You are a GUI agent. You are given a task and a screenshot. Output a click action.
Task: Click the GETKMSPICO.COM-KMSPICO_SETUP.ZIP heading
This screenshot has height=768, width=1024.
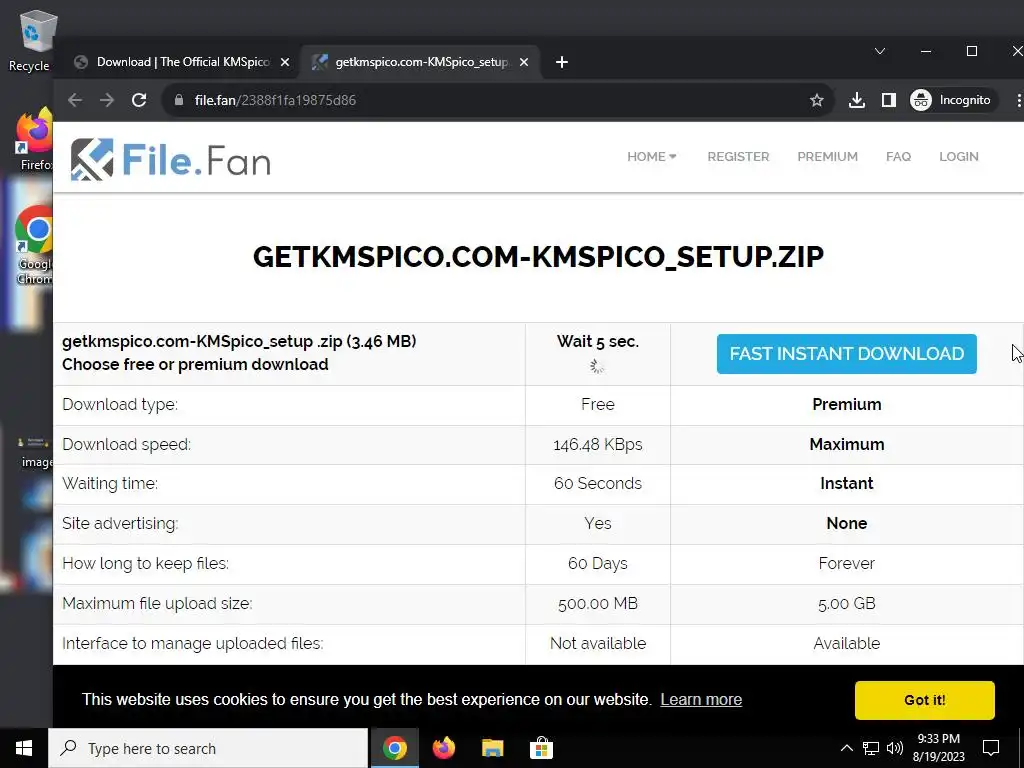click(538, 257)
